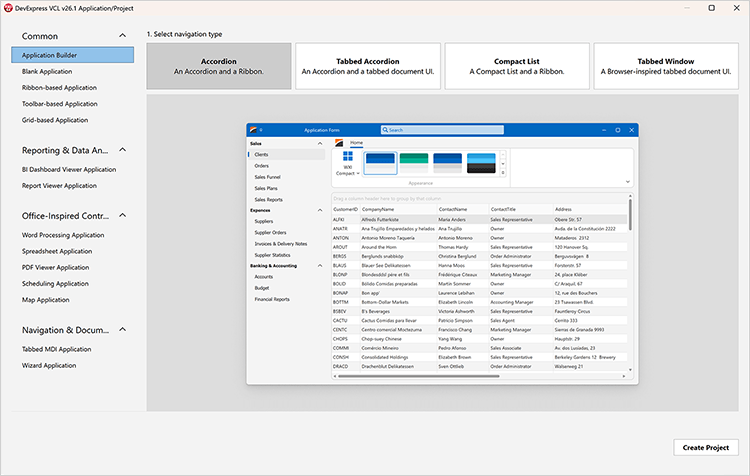Collapse the Common section chevron

[x=122, y=35]
